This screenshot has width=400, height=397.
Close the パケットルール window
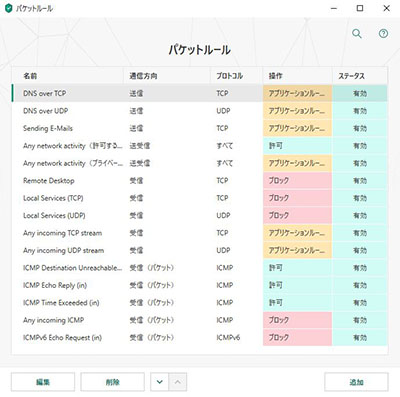pyautogui.click(x=386, y=8)
